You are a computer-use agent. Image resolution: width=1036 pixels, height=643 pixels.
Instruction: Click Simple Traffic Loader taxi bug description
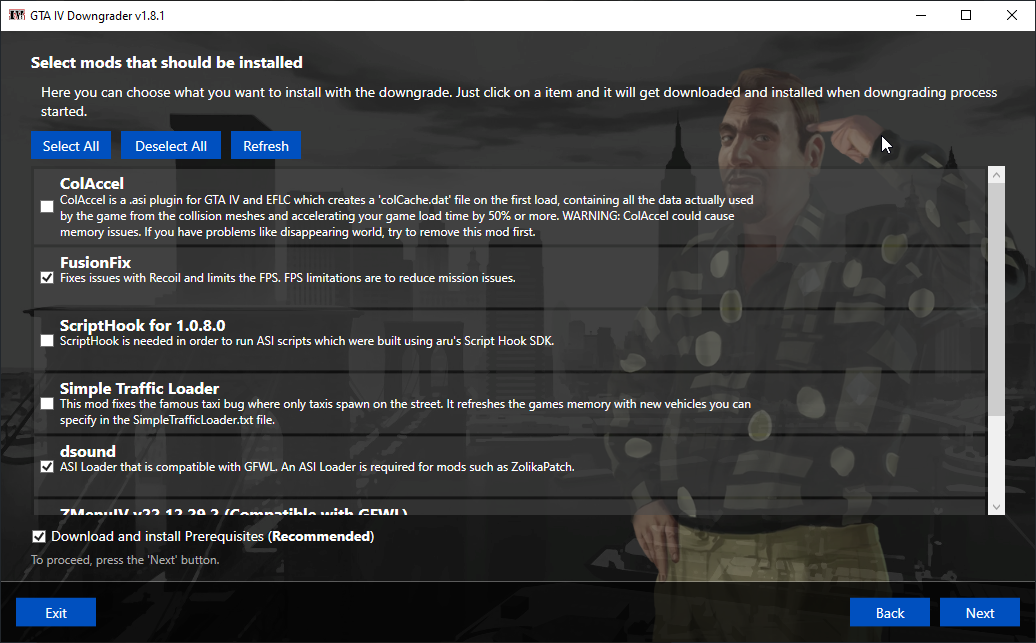click(405, 412)
